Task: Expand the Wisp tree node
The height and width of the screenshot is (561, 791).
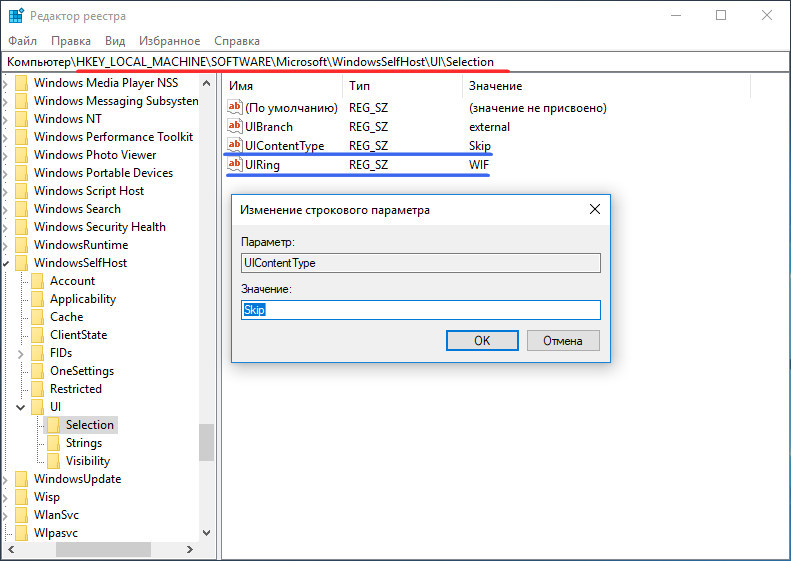Action: point(6,497)
